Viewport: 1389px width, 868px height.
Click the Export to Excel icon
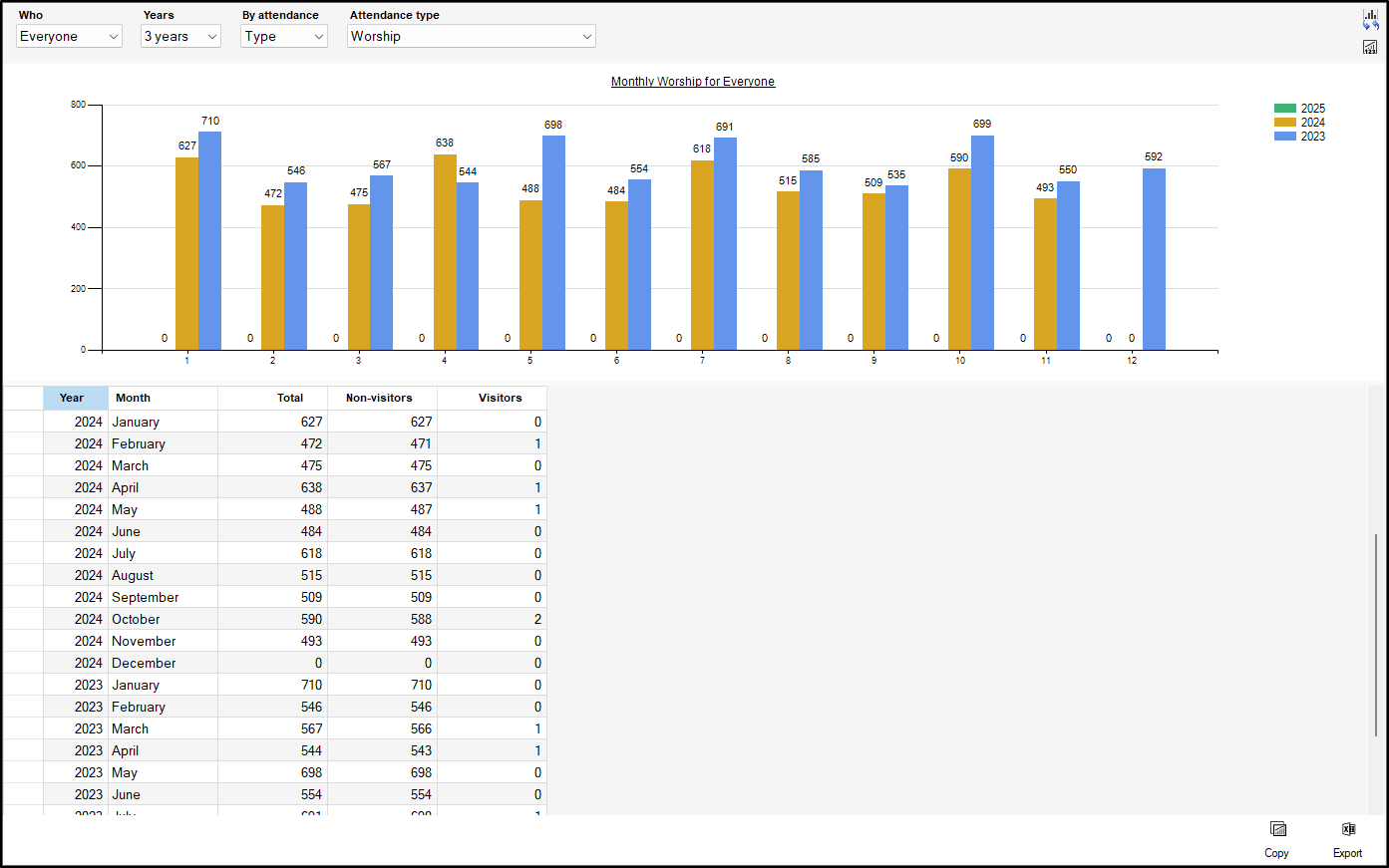[x=1347, y=829]
